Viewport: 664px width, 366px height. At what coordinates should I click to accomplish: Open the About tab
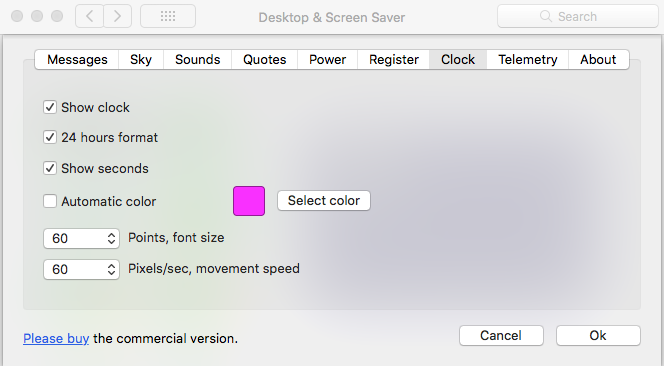598,59
